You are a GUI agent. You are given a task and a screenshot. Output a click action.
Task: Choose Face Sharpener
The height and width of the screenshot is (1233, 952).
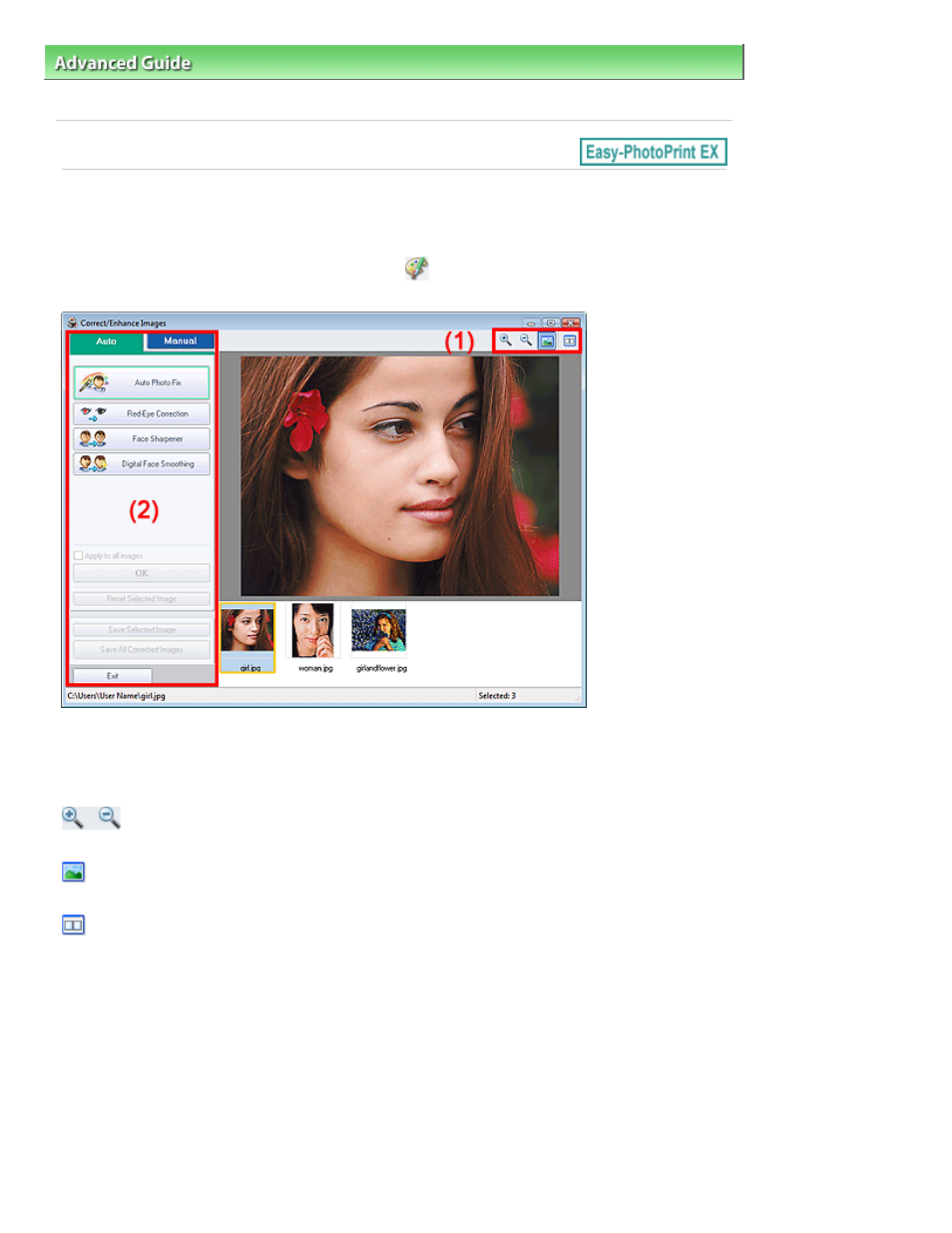[x=142, y=438]
